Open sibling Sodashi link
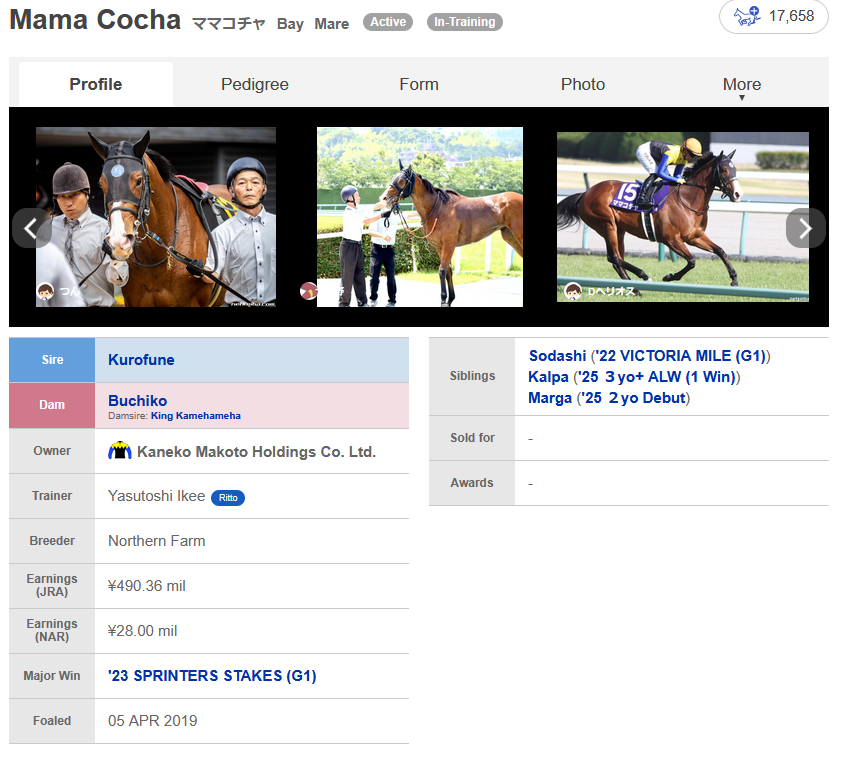The image size is (841, 762). (x=557, y=356)
